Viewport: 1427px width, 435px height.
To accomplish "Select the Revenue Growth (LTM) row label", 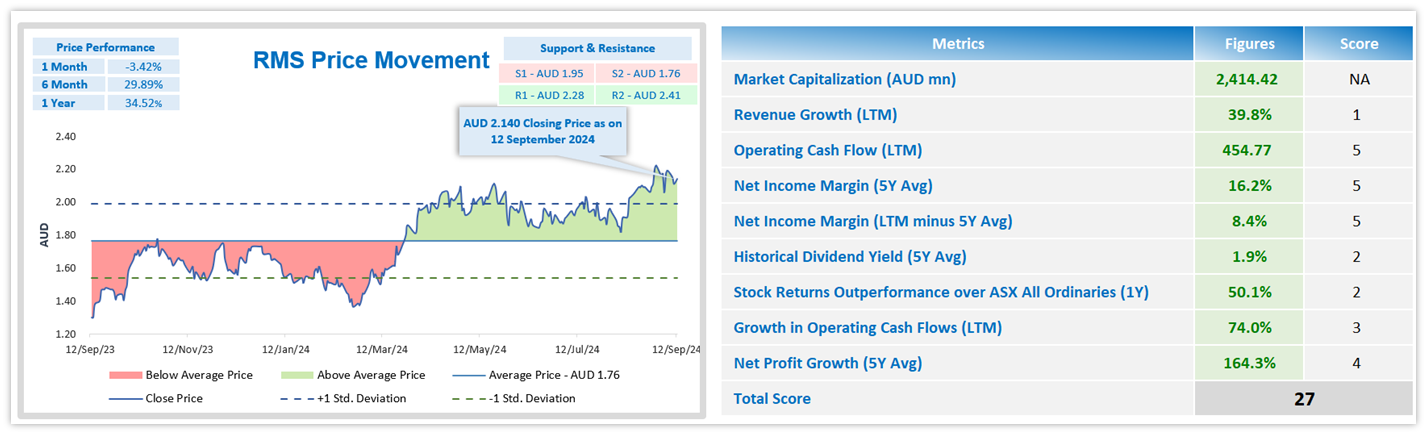I will tap(815, 115).
